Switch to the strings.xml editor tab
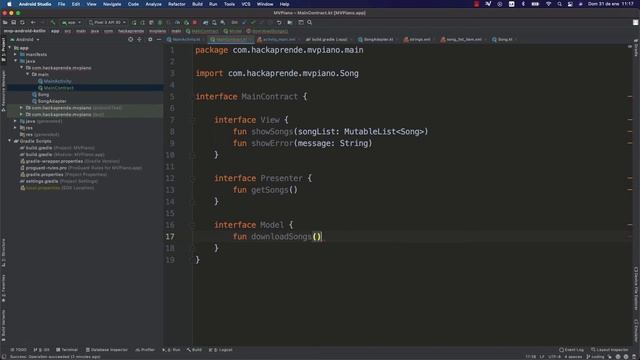 click(x=417, y=40)
